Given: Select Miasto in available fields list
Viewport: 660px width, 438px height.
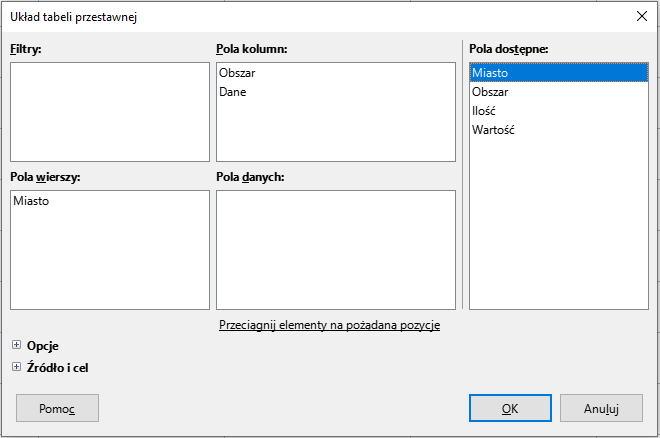Looking at the screenshot, I should (x=490, y=73).
